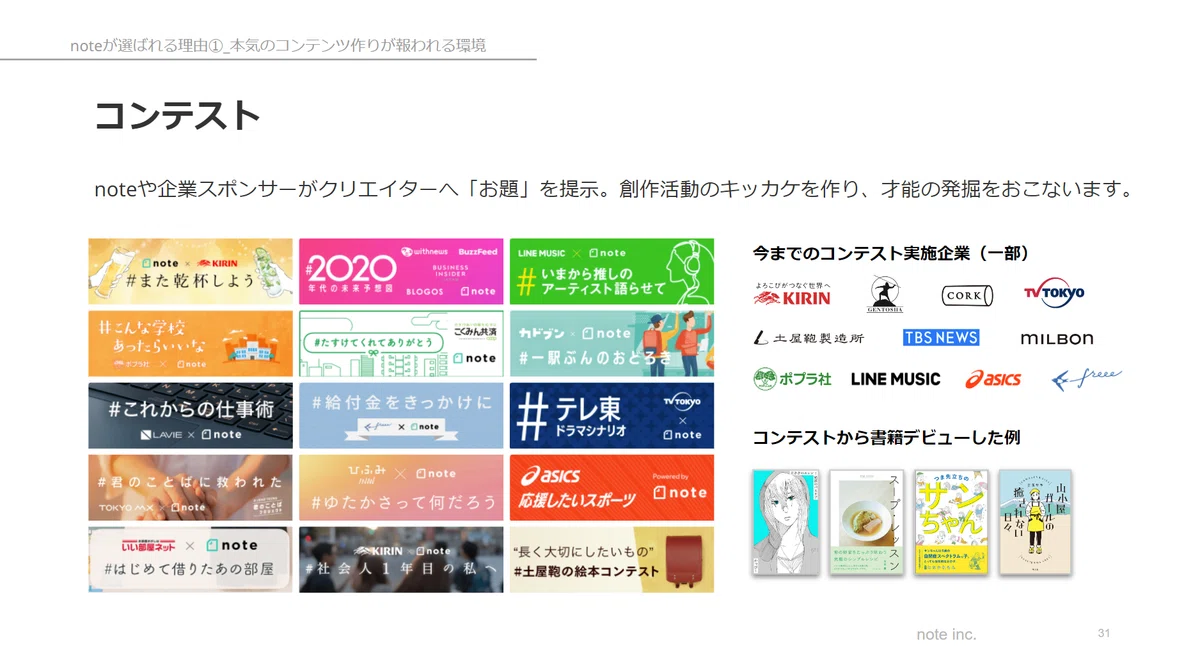Click the freee logo
Viewport: 1200px width, 671px height.
1087,379
